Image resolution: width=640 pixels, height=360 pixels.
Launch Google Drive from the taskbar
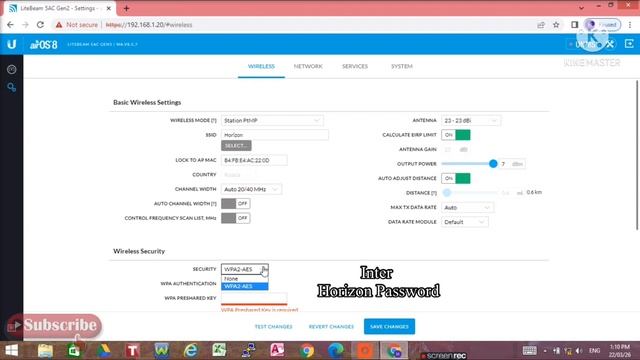point(103,351)
